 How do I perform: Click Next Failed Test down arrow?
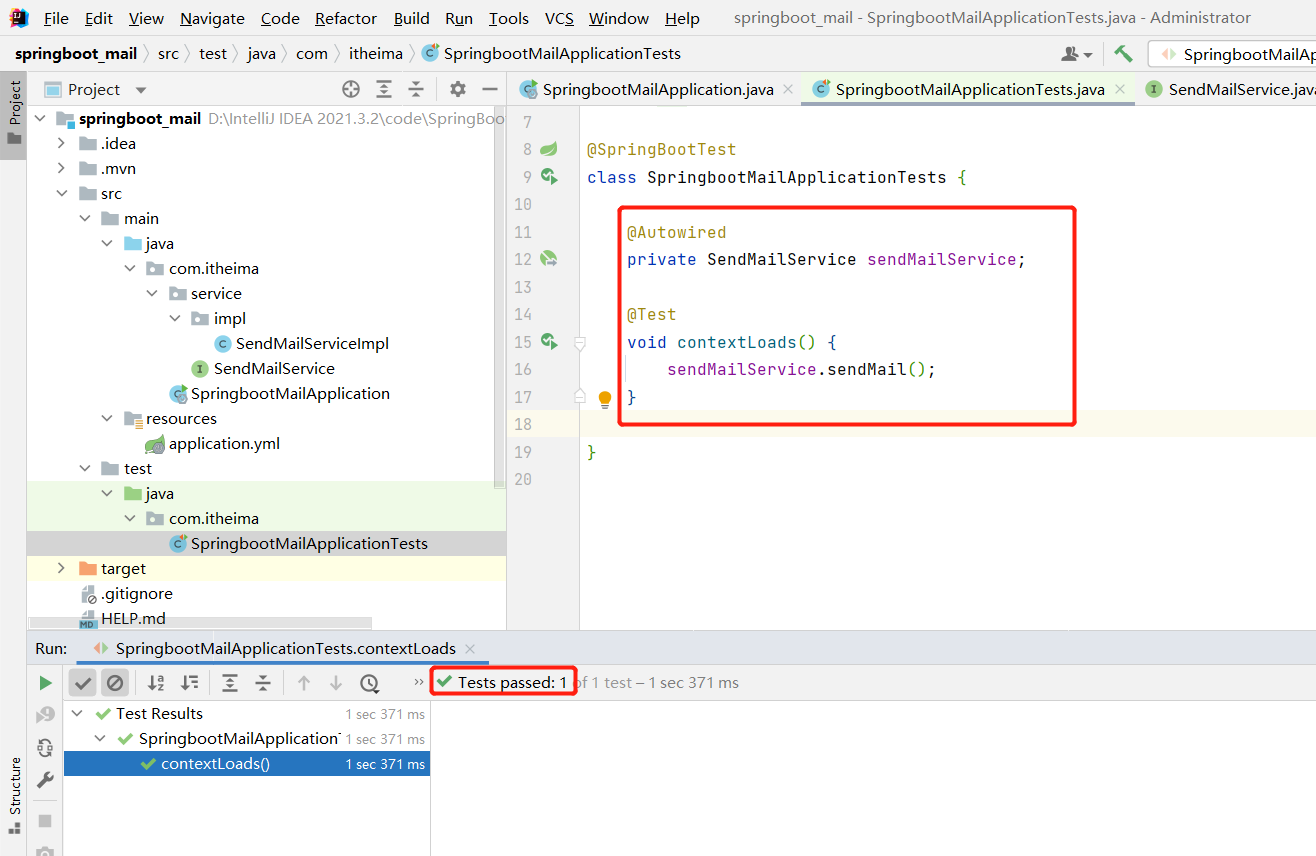pos(336,683)
